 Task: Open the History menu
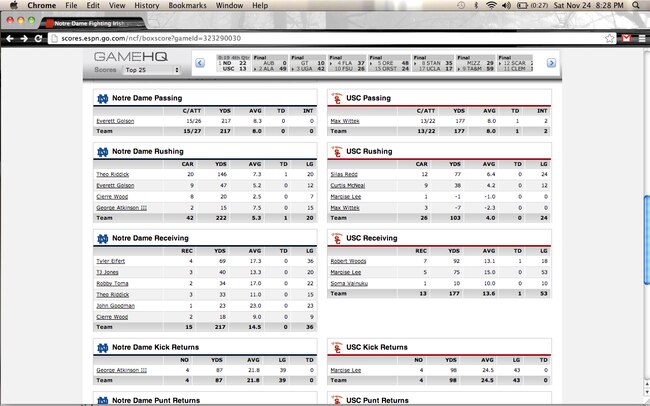[x=147, y=5]
